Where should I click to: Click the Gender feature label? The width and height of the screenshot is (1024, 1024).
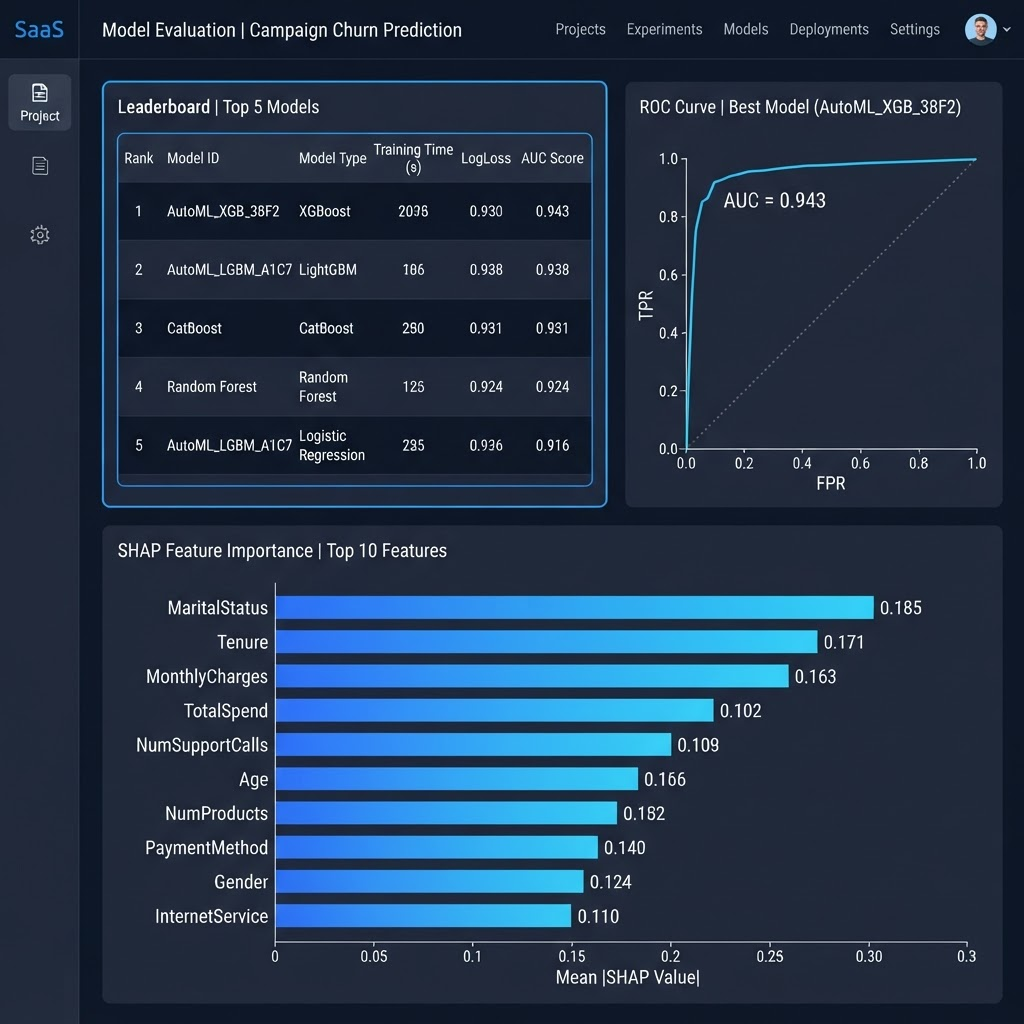click(x=241, y=882)
